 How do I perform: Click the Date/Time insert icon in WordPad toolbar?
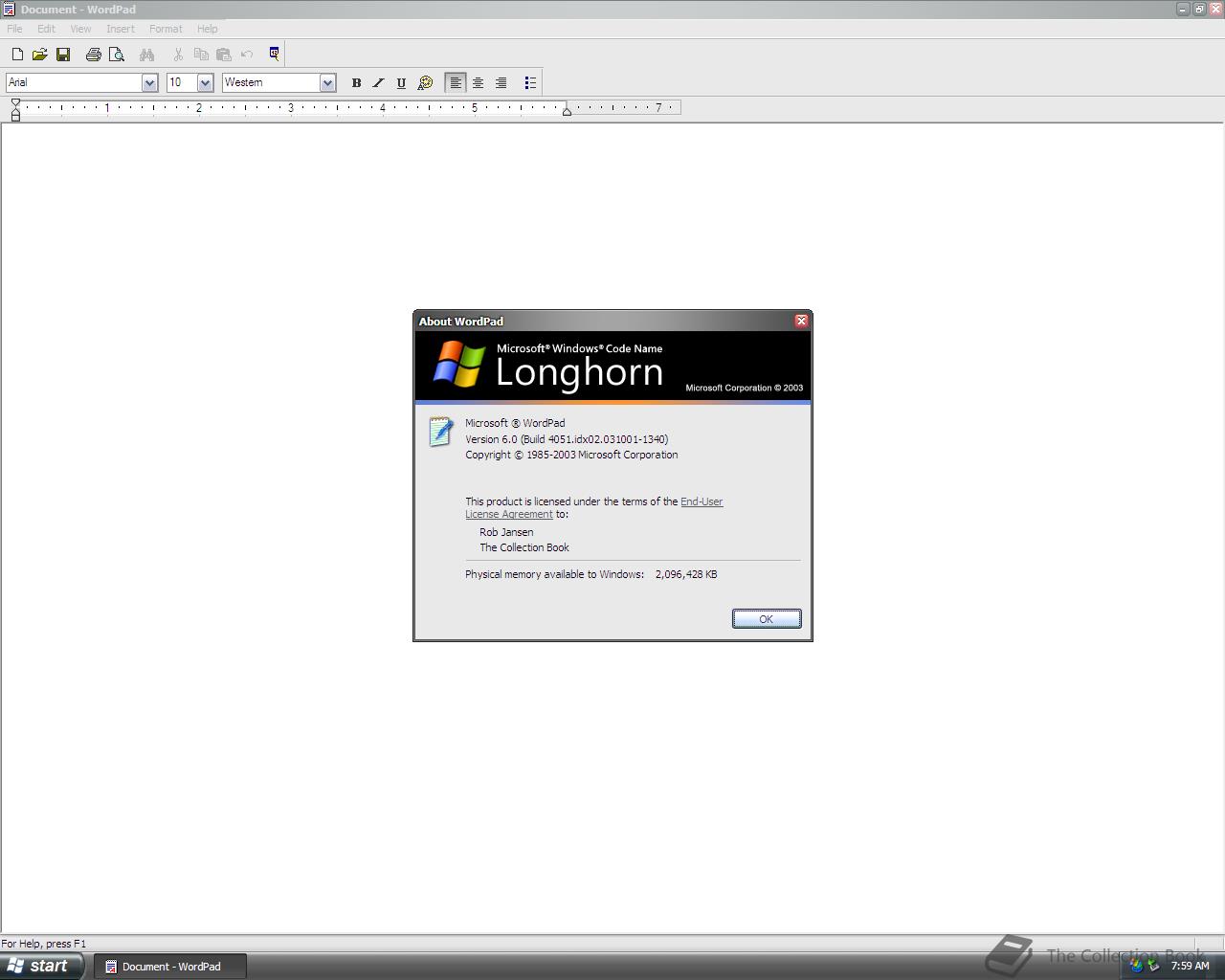(x=275, y=54)
